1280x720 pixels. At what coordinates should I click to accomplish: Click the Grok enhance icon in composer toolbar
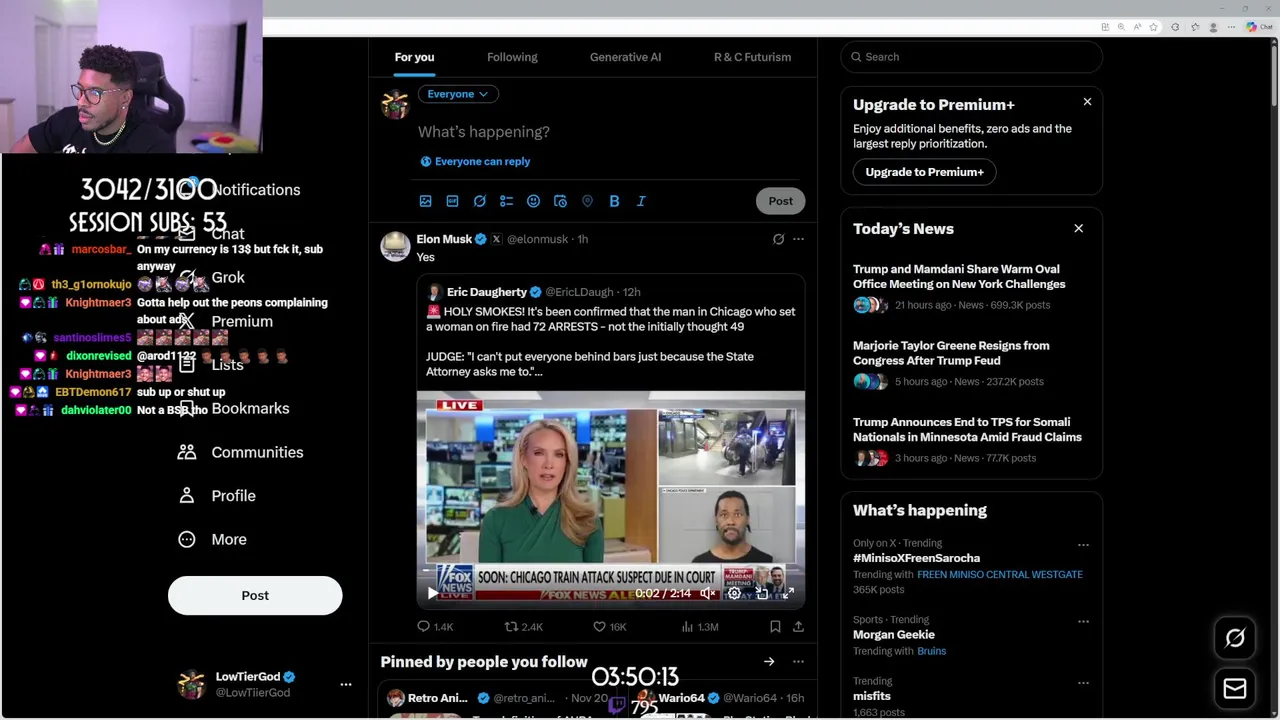[x=479, y=201]
